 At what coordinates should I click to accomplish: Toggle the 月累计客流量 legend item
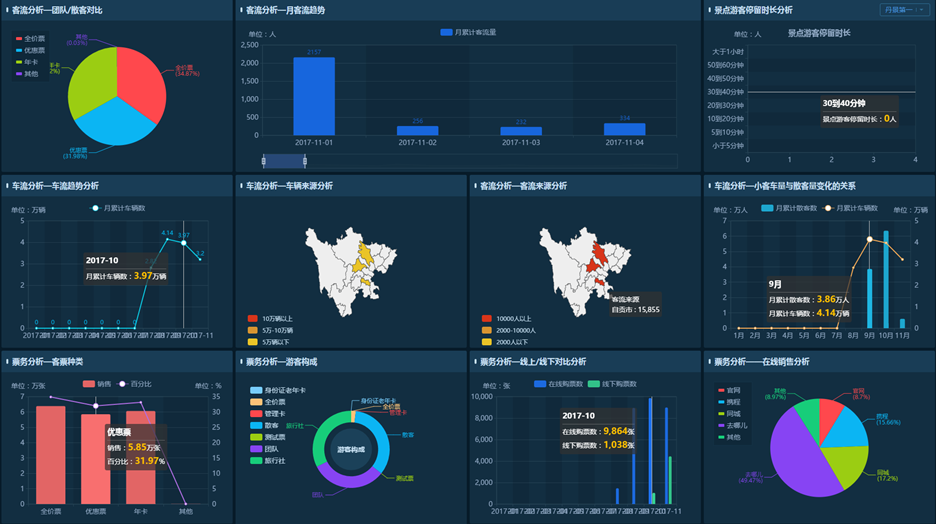(x=468, y=32)
